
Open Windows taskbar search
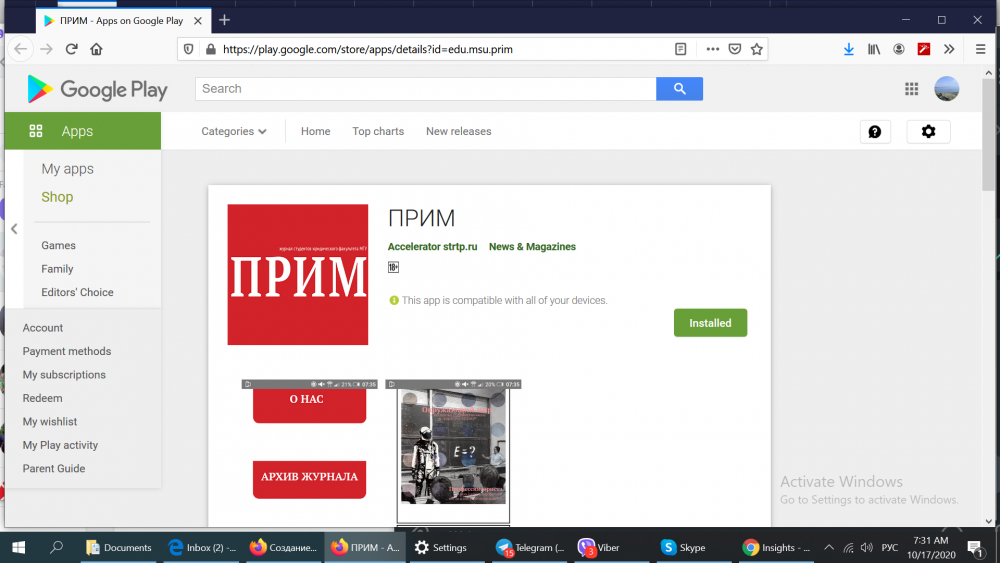(56, 547)
